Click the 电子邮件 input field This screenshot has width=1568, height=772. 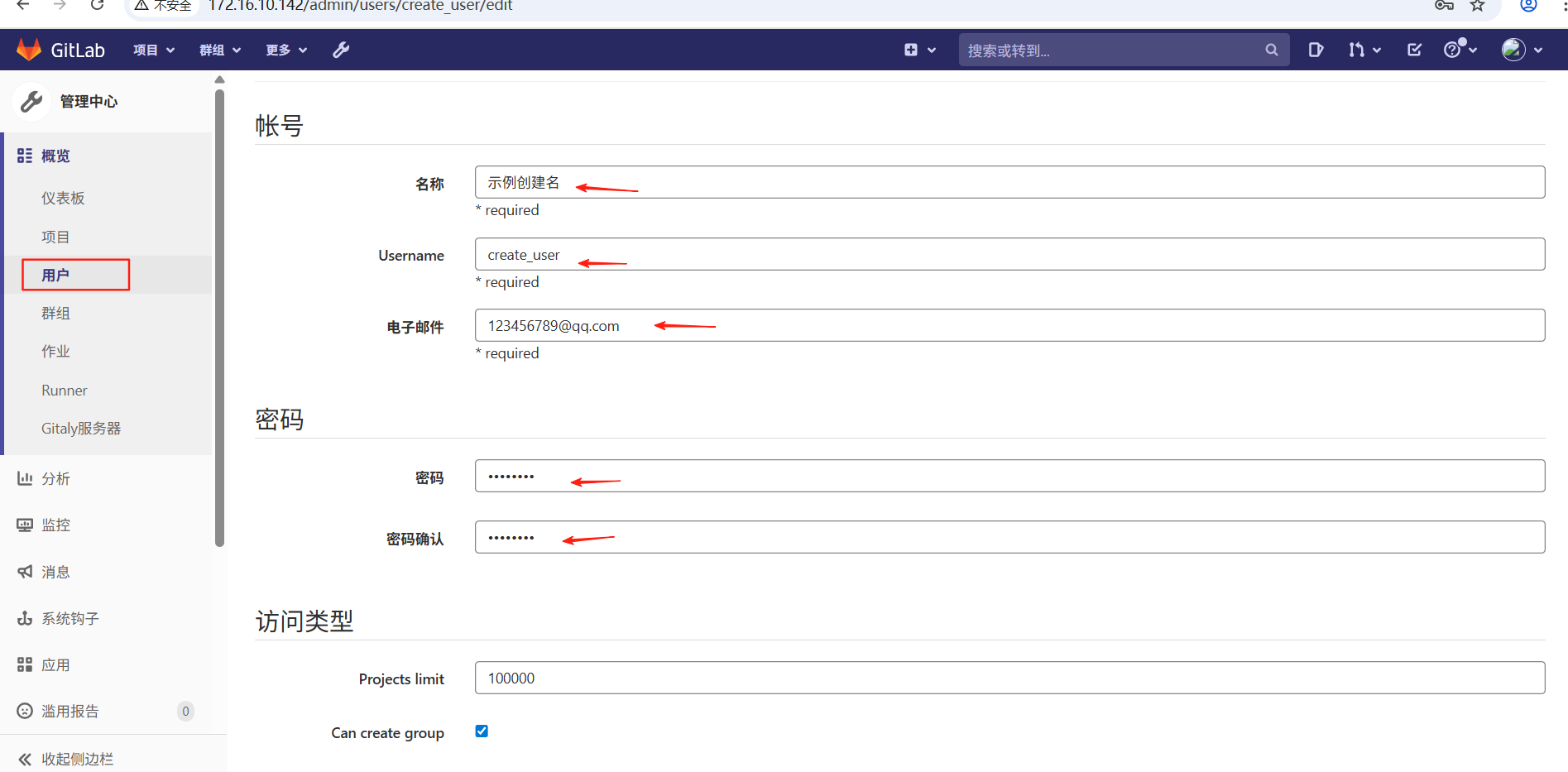(1009, 325)
